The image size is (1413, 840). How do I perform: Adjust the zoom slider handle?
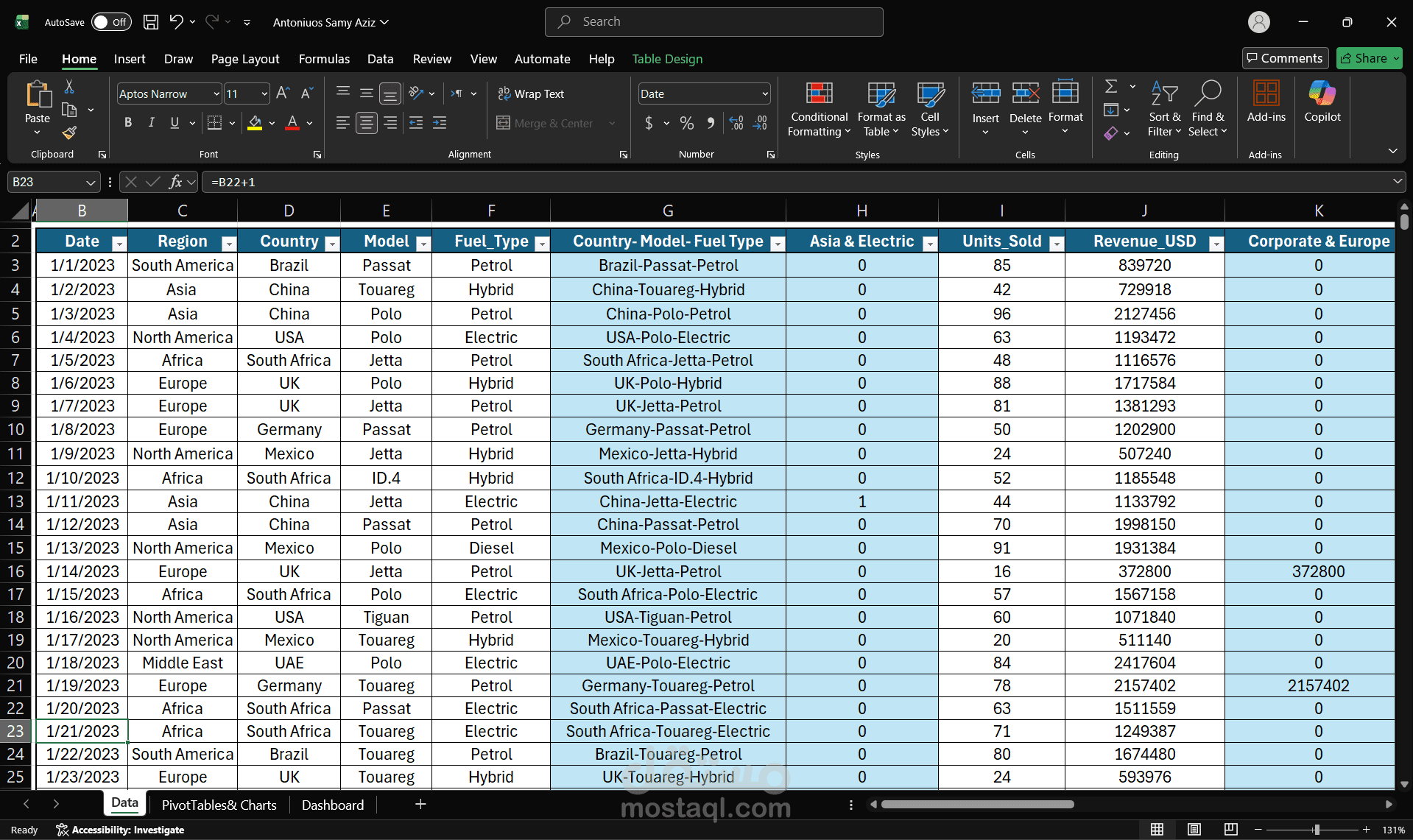coord(1316,830)
